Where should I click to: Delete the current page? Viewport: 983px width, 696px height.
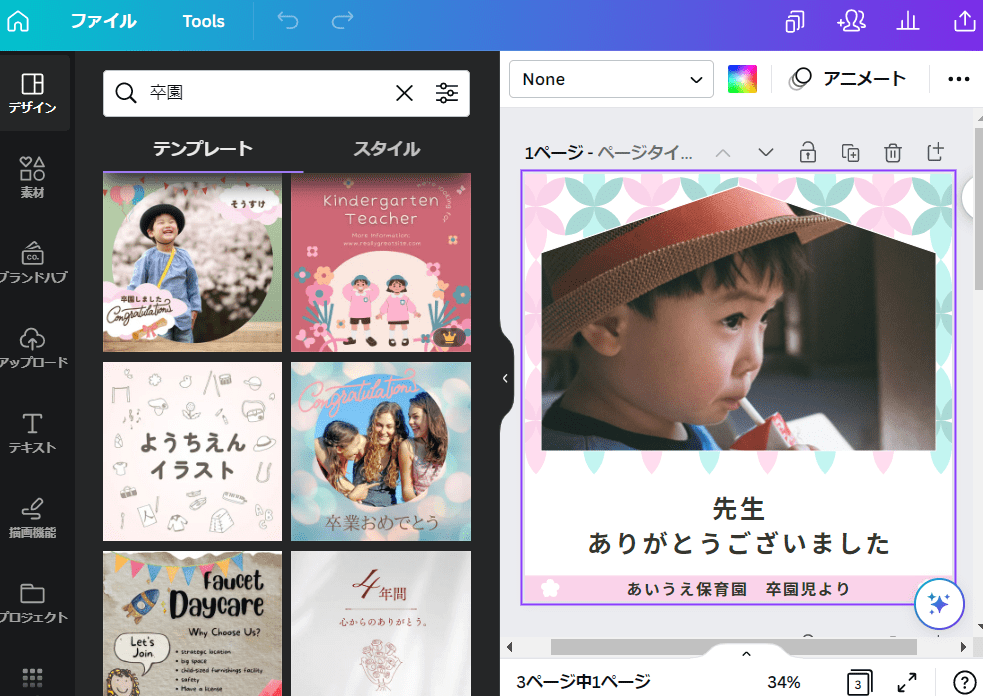point(892,152)
